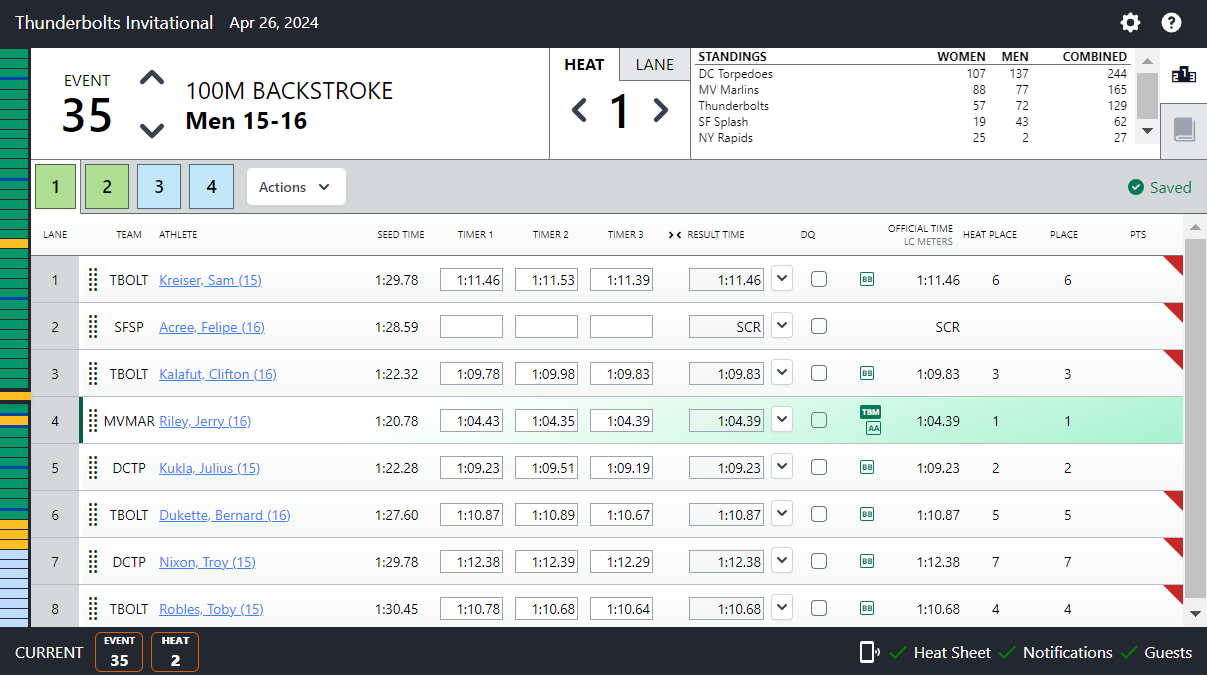
Task: Open athlete link Kalafut, Clifton (16)
Action: coord(218,374)
